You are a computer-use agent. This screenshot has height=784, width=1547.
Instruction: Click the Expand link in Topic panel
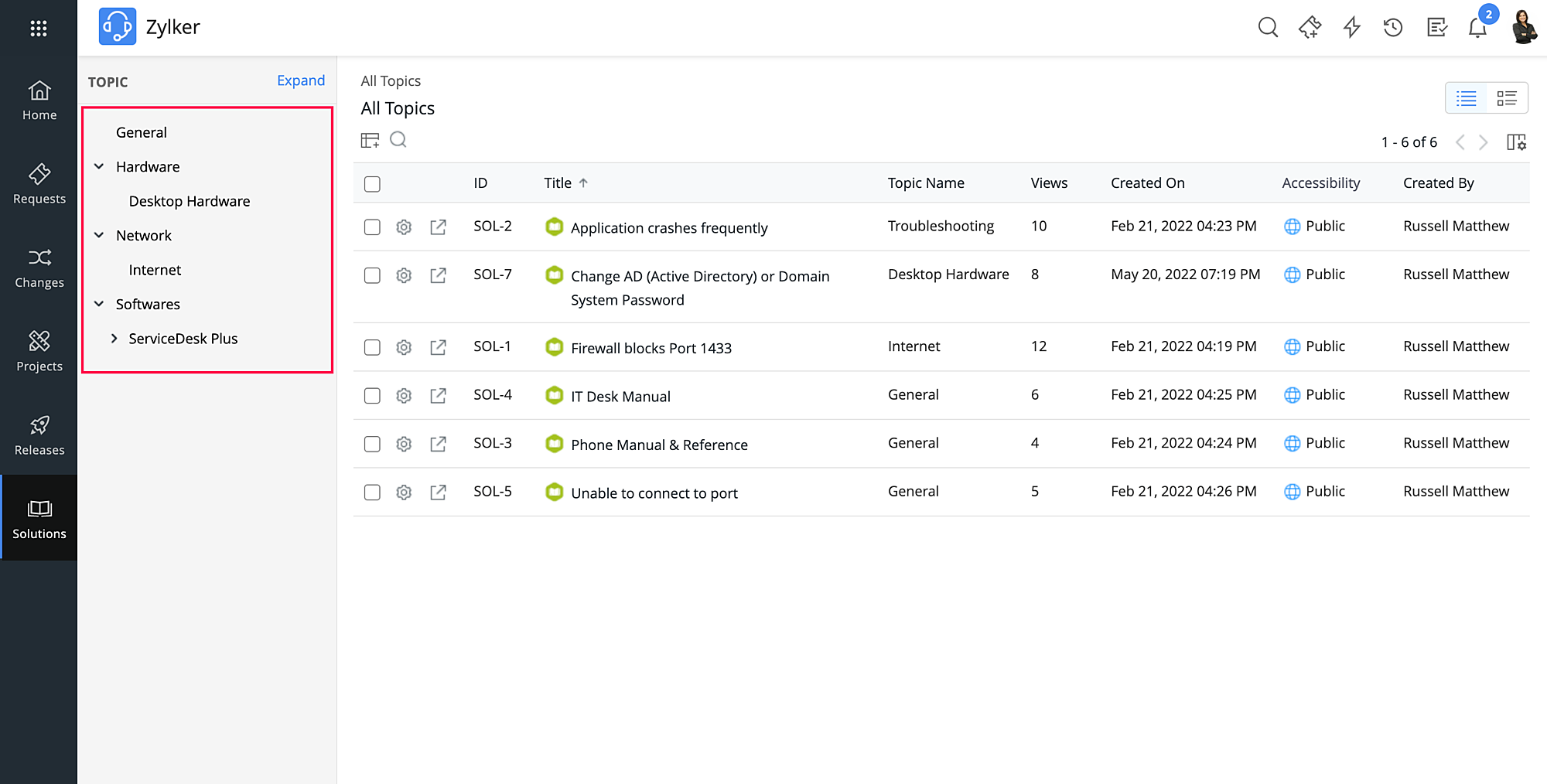(301, 80)
